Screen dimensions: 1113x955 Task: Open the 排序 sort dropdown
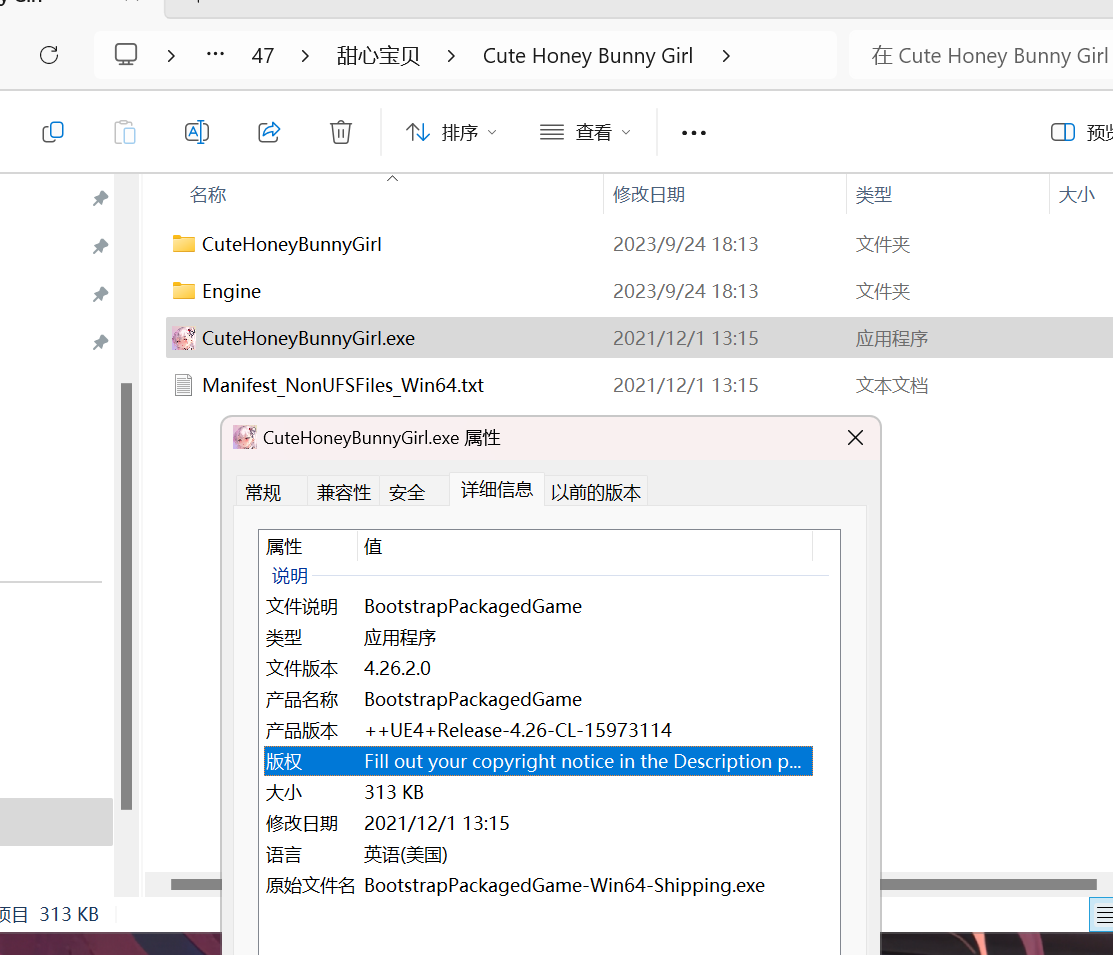(x=451, y=132)
